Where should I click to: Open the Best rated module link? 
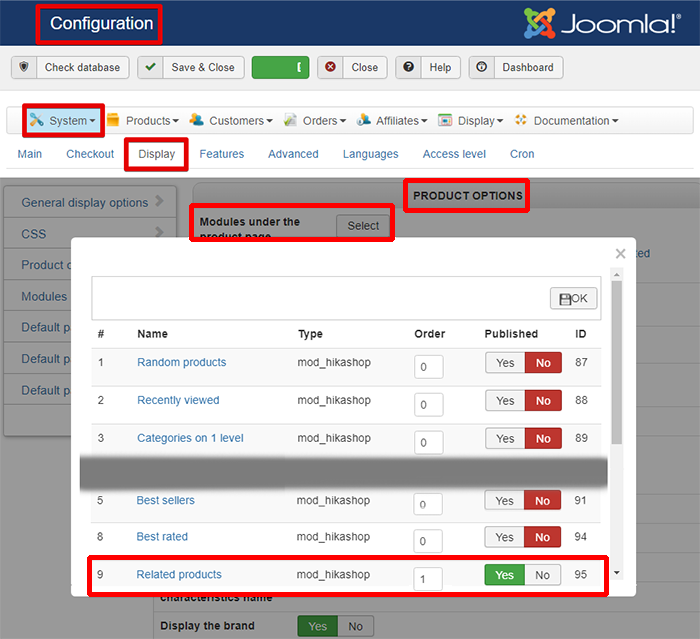pyautogui.click(x=162, y=536)
